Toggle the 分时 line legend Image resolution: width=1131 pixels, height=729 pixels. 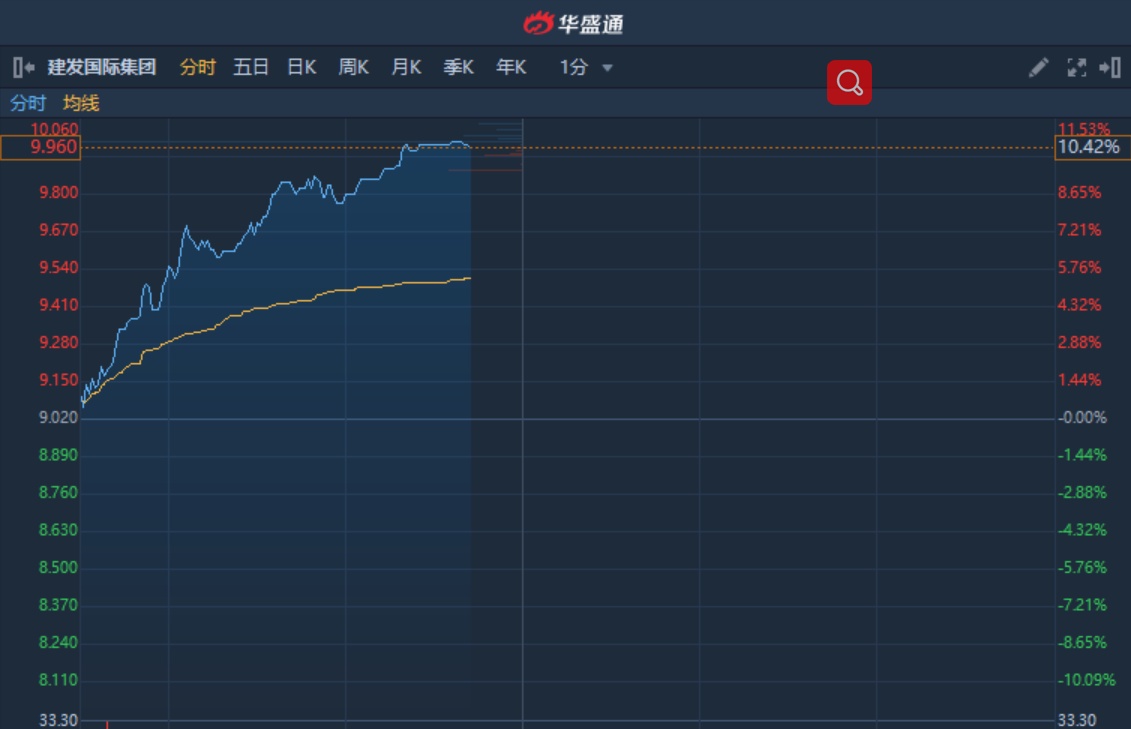point(28,103)
